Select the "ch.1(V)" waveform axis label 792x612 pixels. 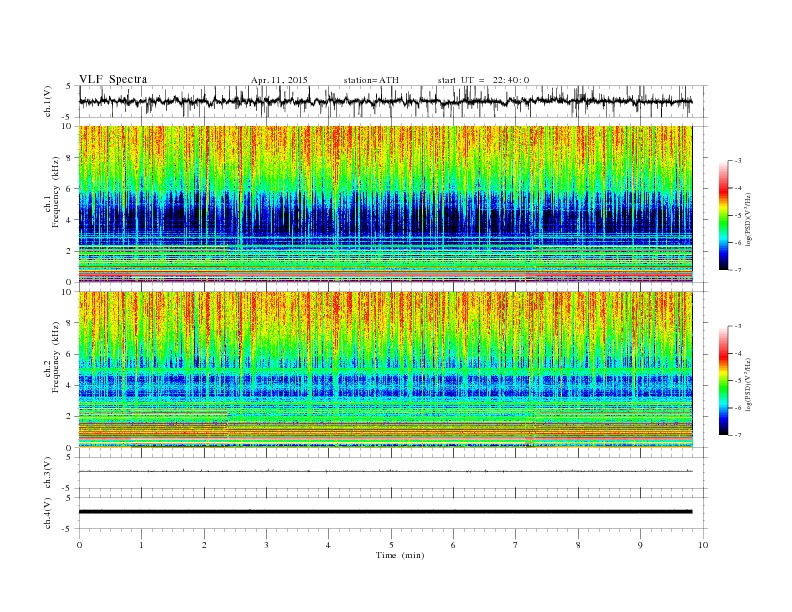[x=48, y=103]
